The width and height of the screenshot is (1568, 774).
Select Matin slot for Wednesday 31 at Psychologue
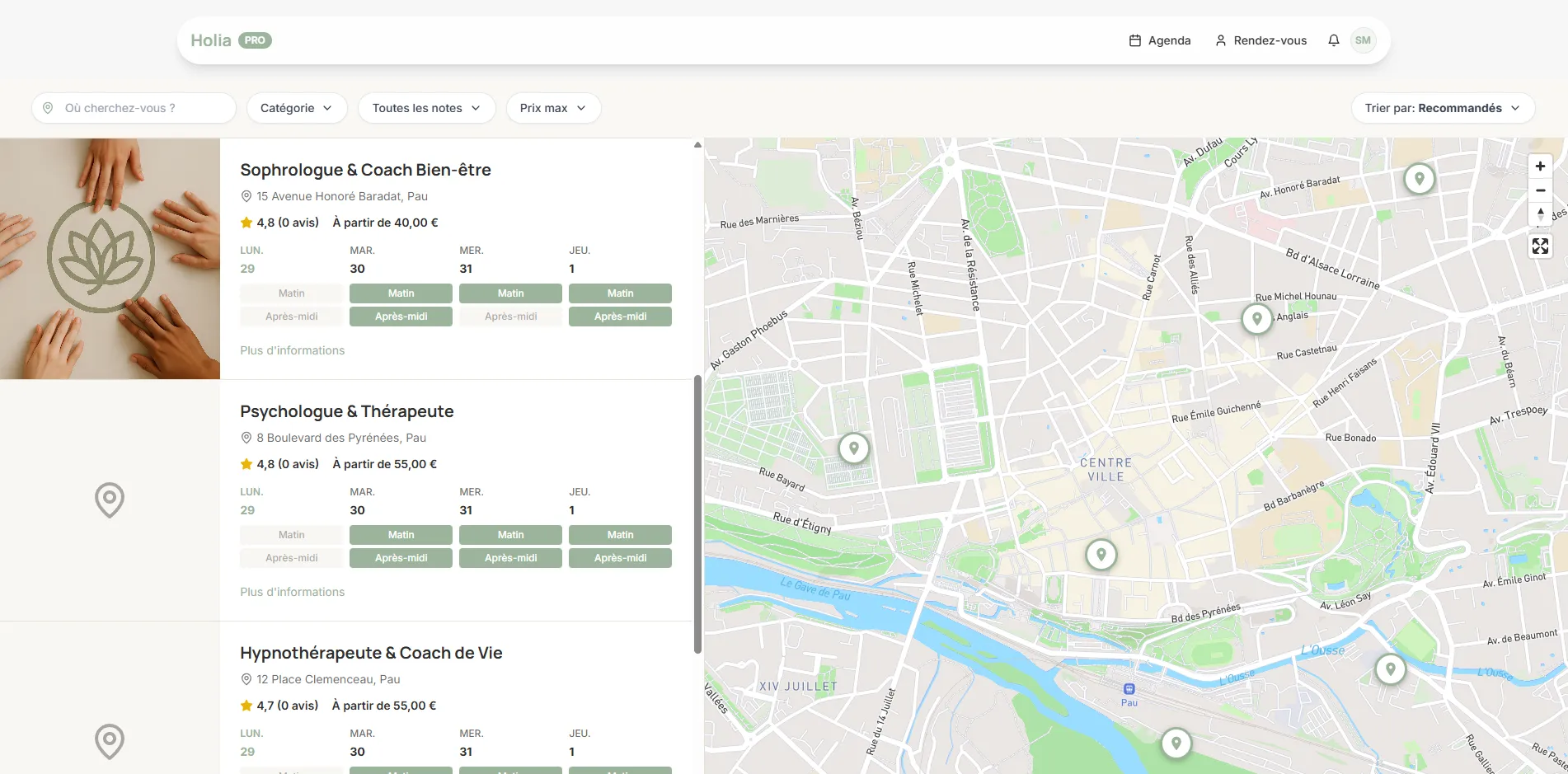click(x=510, y=534)
